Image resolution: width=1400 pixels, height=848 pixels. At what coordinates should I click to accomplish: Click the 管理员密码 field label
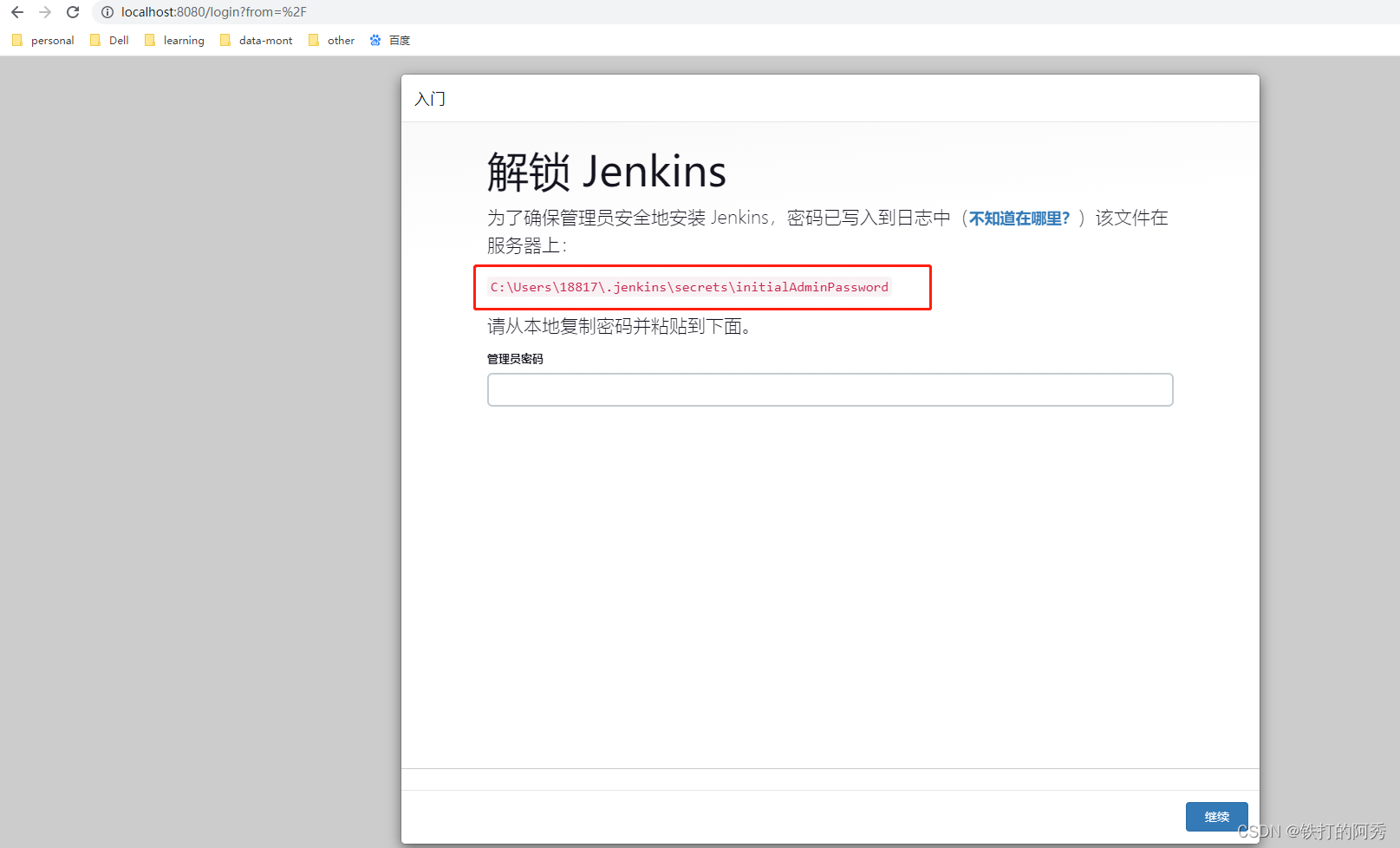515,359
